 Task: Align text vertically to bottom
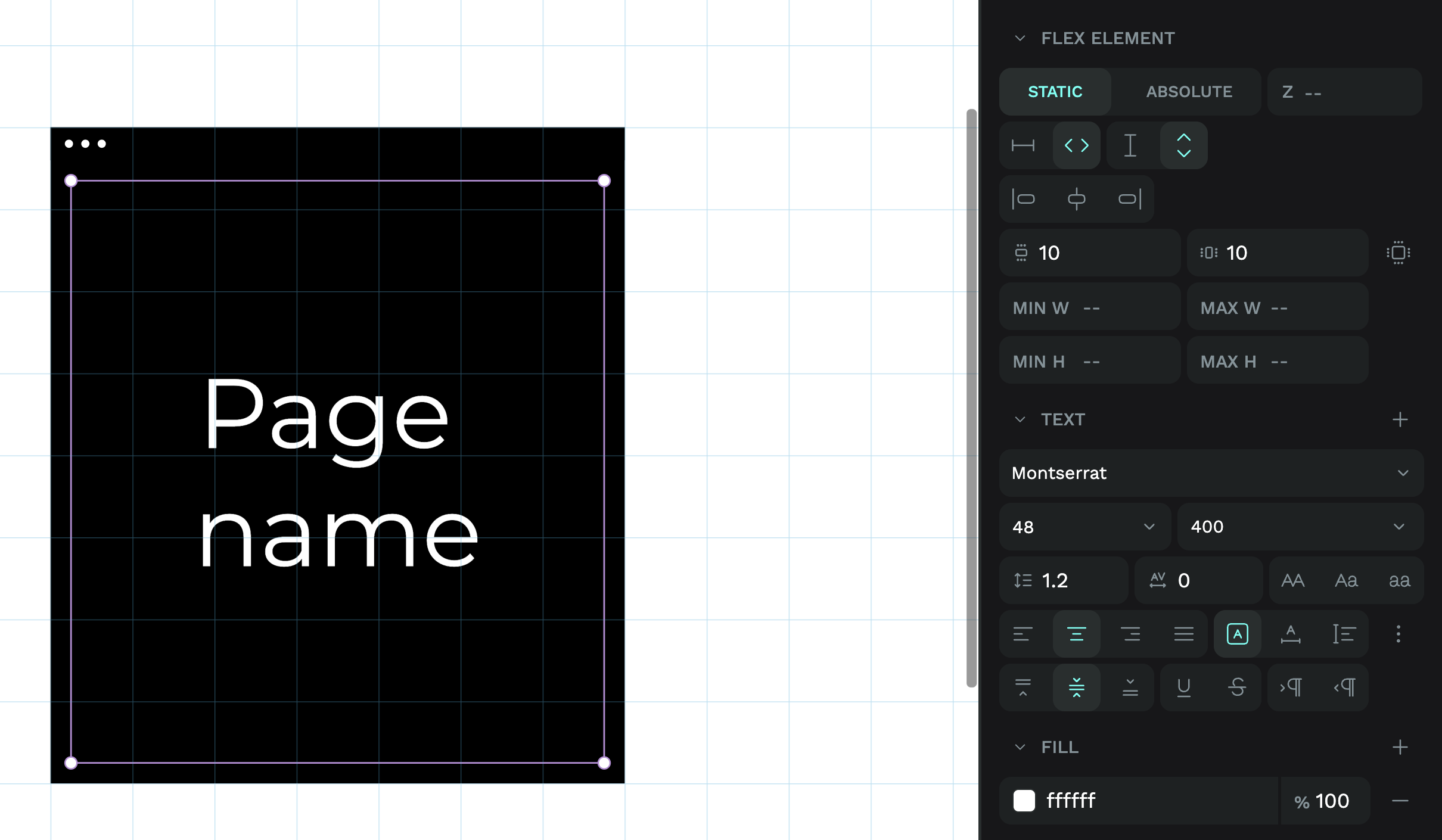pos(1130,687)
